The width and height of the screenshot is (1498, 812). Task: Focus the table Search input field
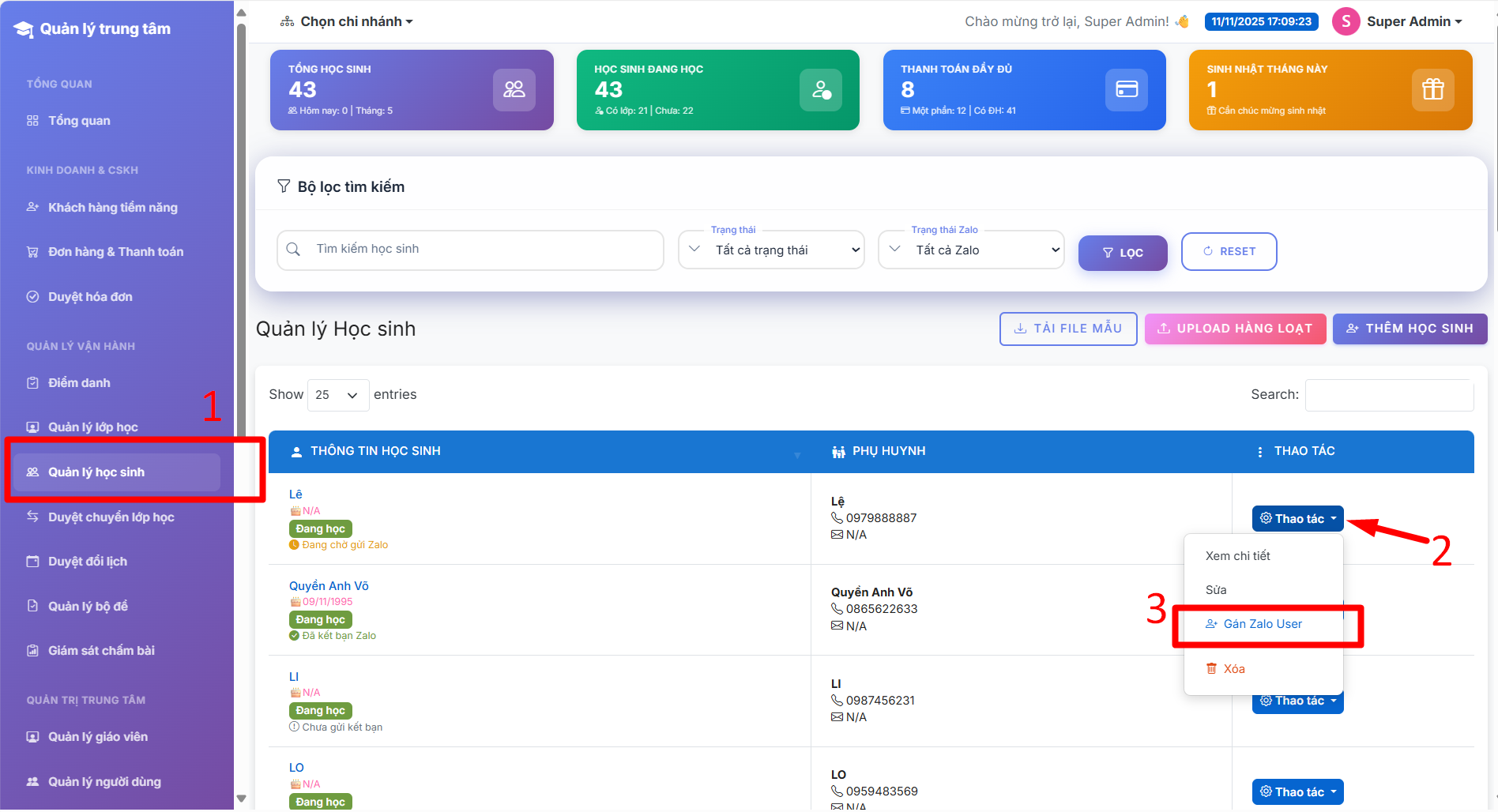coord(1388,395)
